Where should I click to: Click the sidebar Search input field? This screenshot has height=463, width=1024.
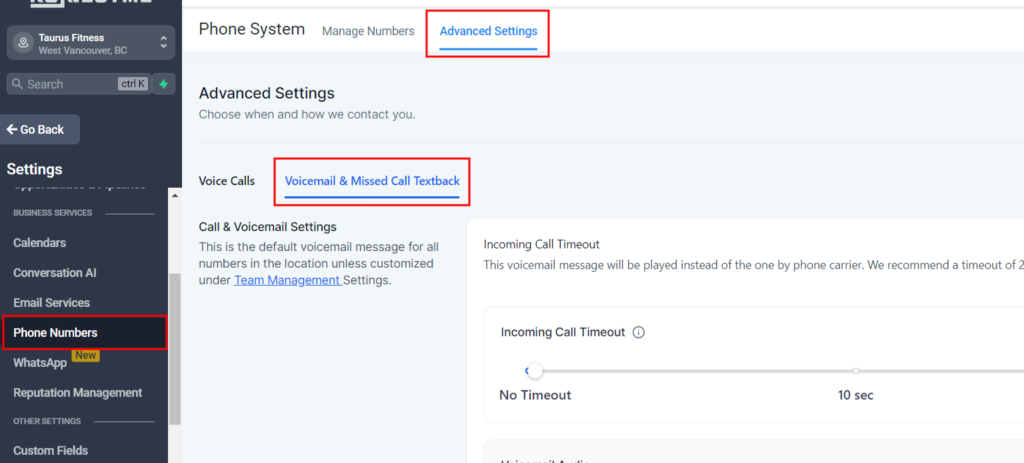click(70, 84)
